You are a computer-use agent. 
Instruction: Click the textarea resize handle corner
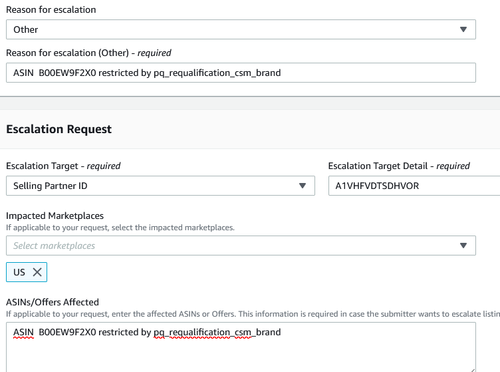point(473,370)
